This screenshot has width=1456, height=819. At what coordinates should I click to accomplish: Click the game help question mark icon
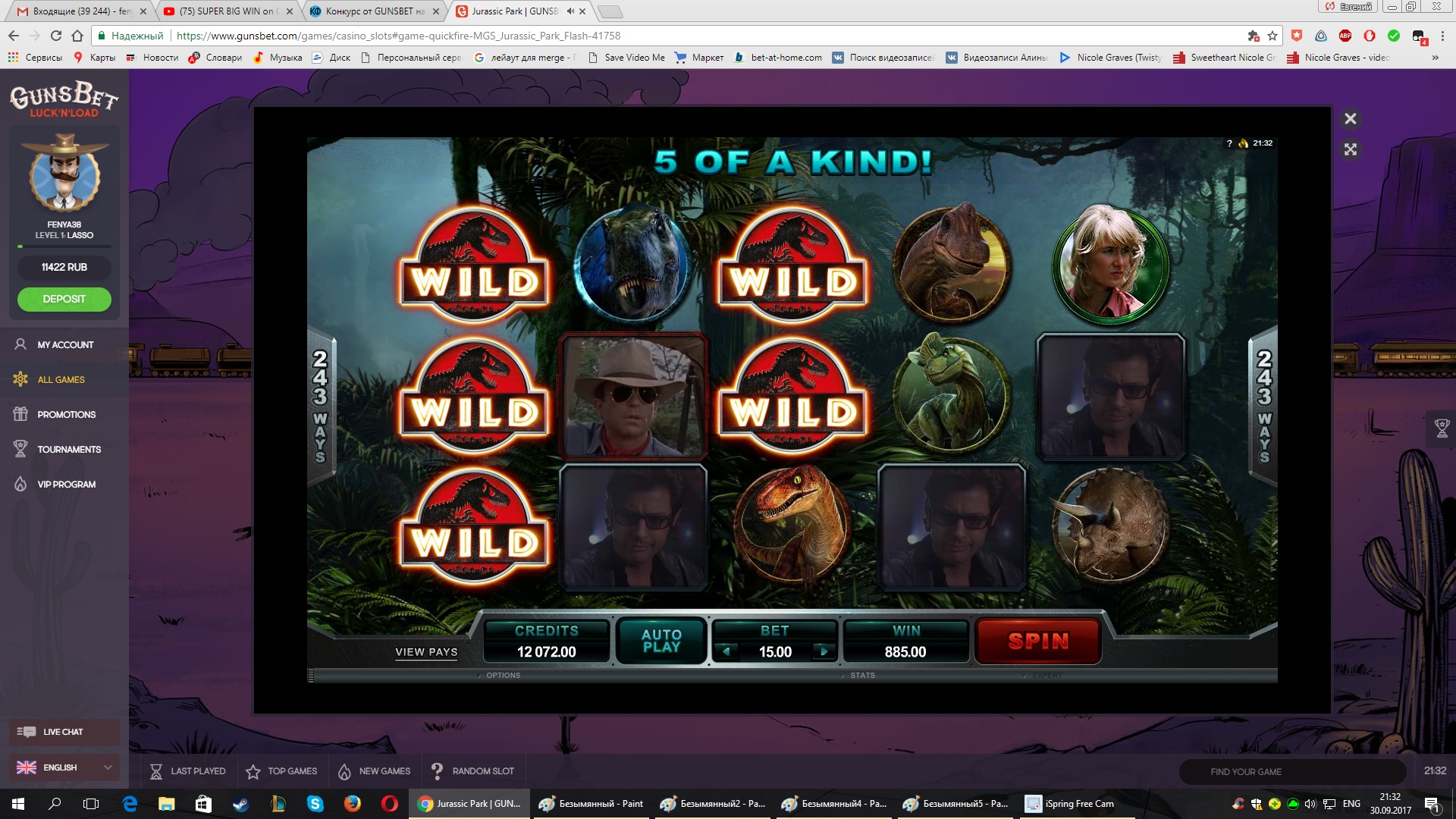(1229, 143)
